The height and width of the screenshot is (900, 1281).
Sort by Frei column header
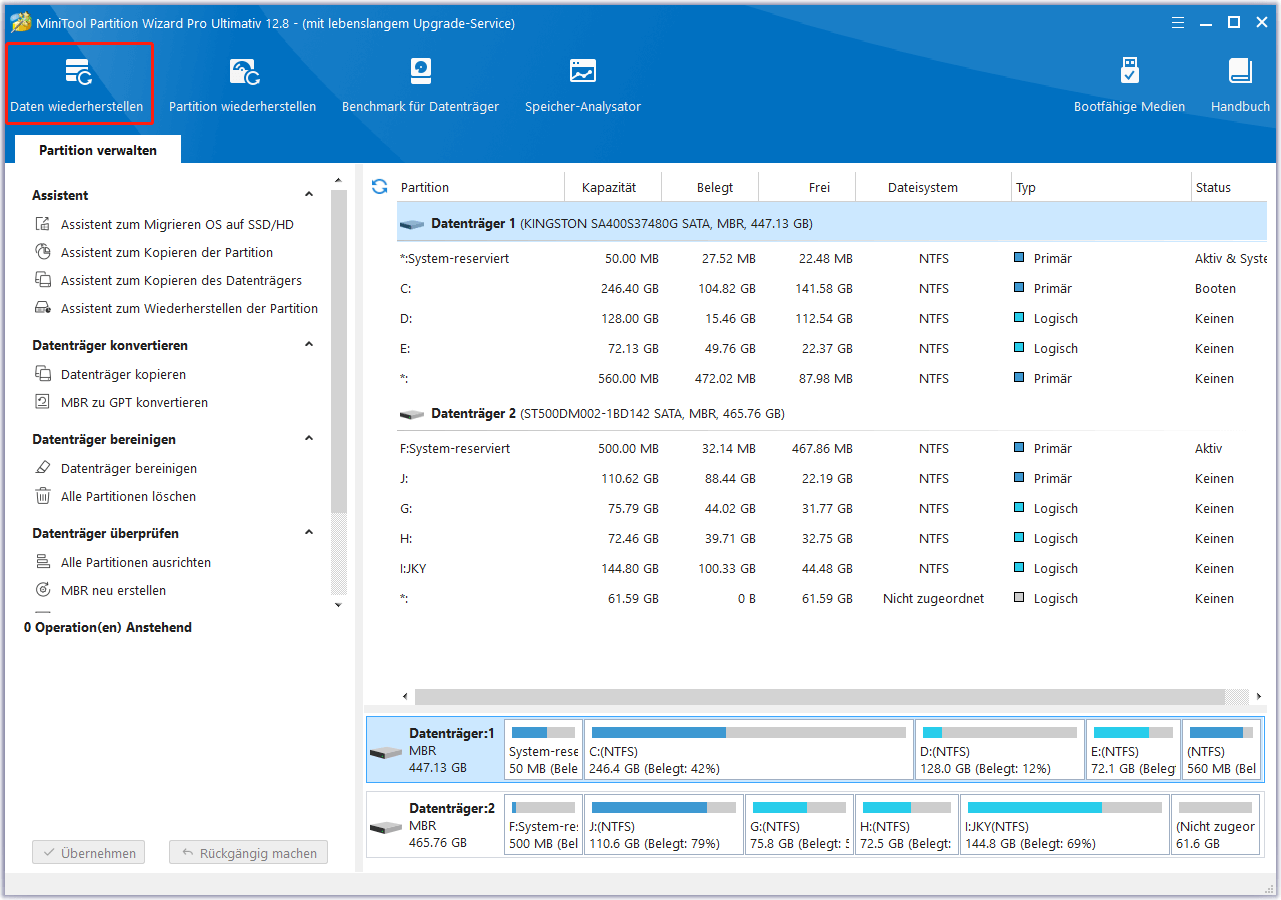808,187
